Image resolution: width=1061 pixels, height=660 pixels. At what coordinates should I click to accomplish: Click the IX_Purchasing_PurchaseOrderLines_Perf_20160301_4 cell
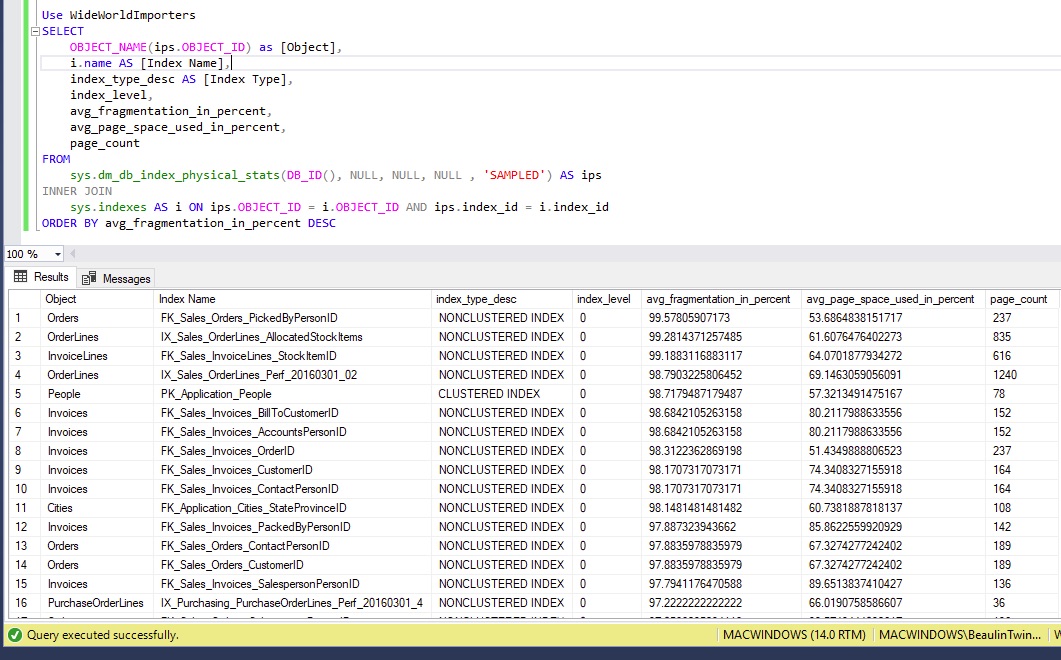(x=292, y=602)
